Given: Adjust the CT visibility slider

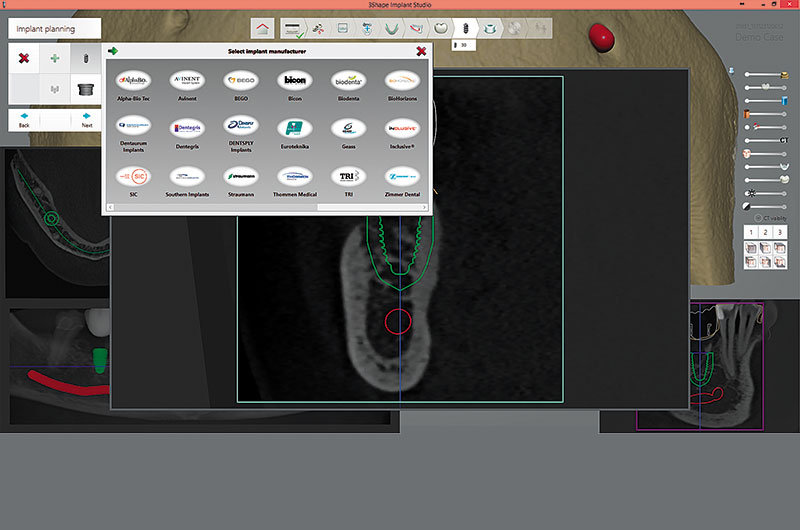Looking at the screenshot, I should pos(766,140).
